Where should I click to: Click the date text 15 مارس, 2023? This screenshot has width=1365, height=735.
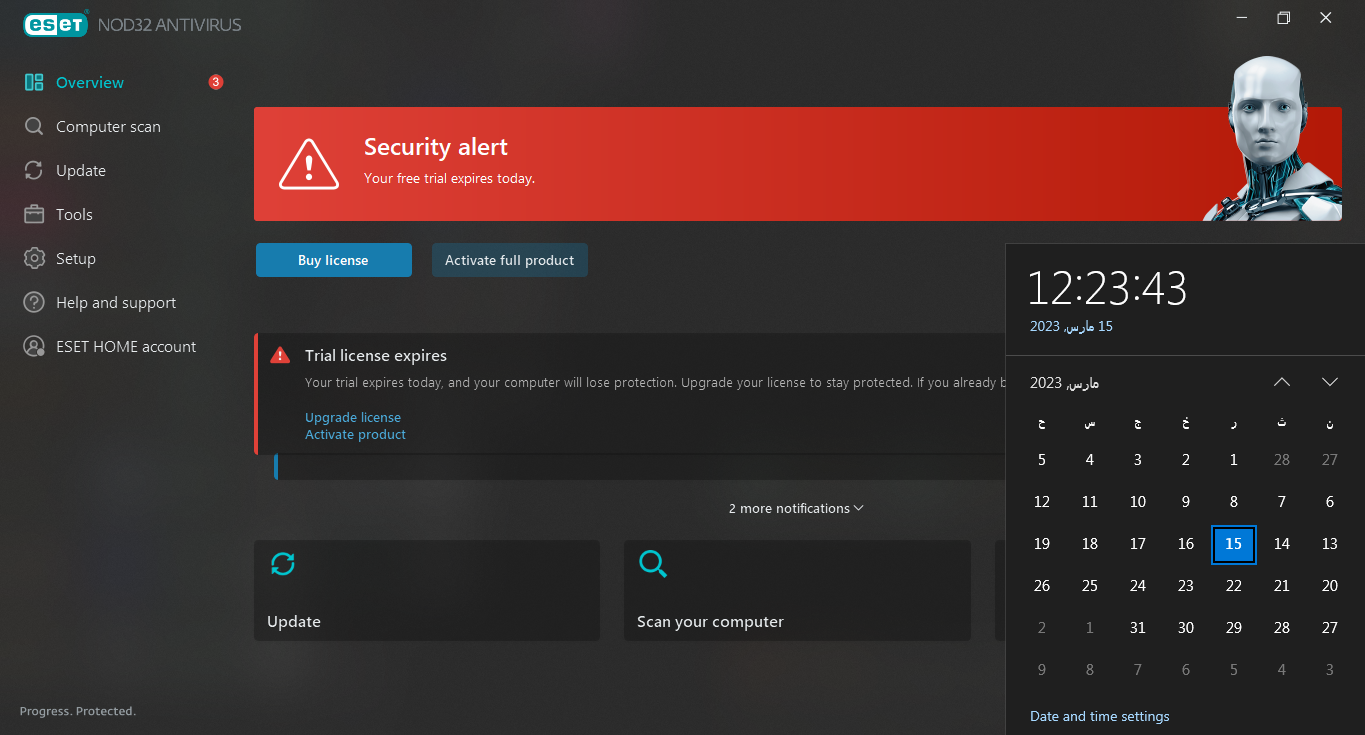click(1071, 327)
